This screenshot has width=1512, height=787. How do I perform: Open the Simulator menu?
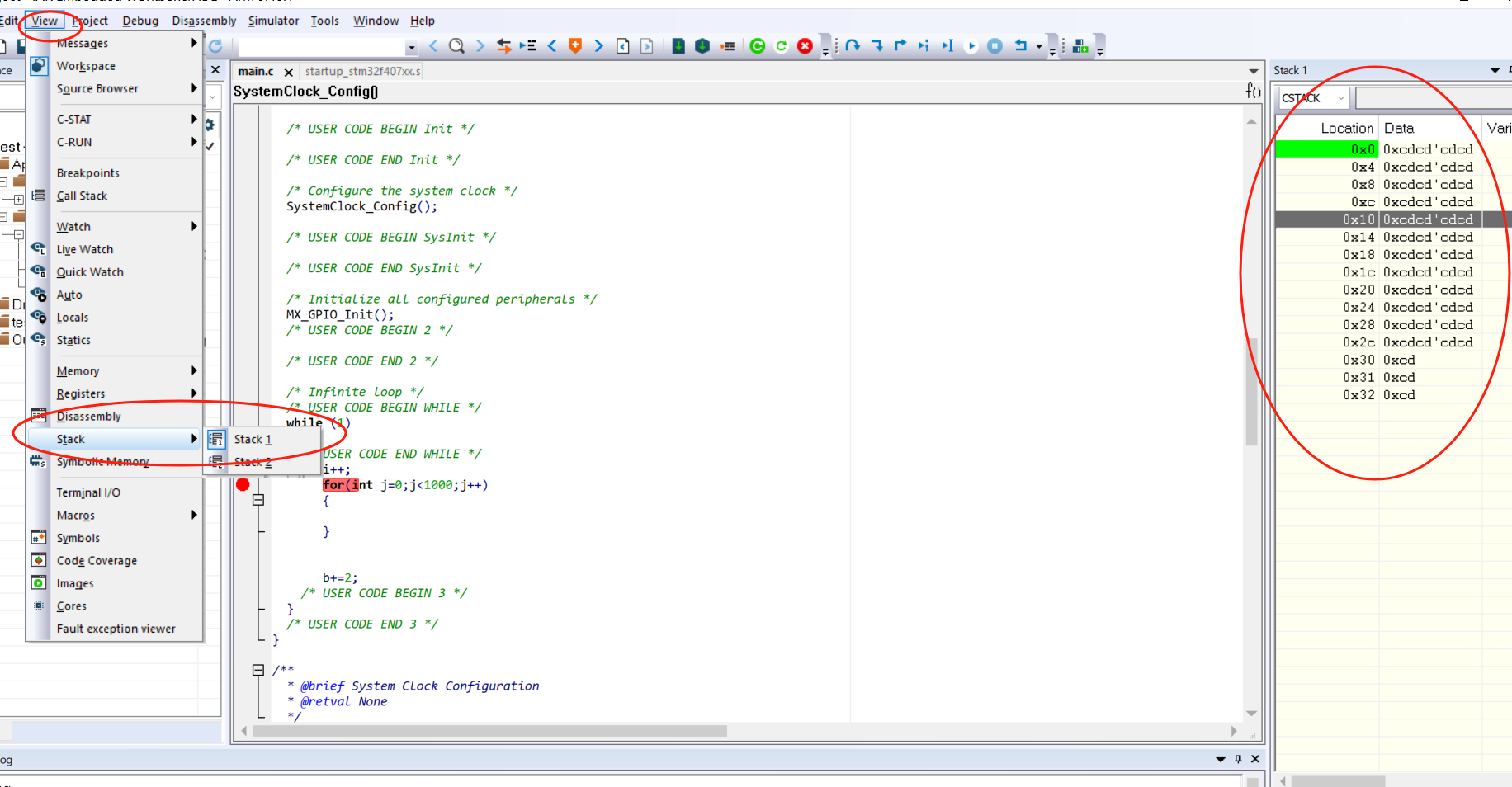(273, 21)
